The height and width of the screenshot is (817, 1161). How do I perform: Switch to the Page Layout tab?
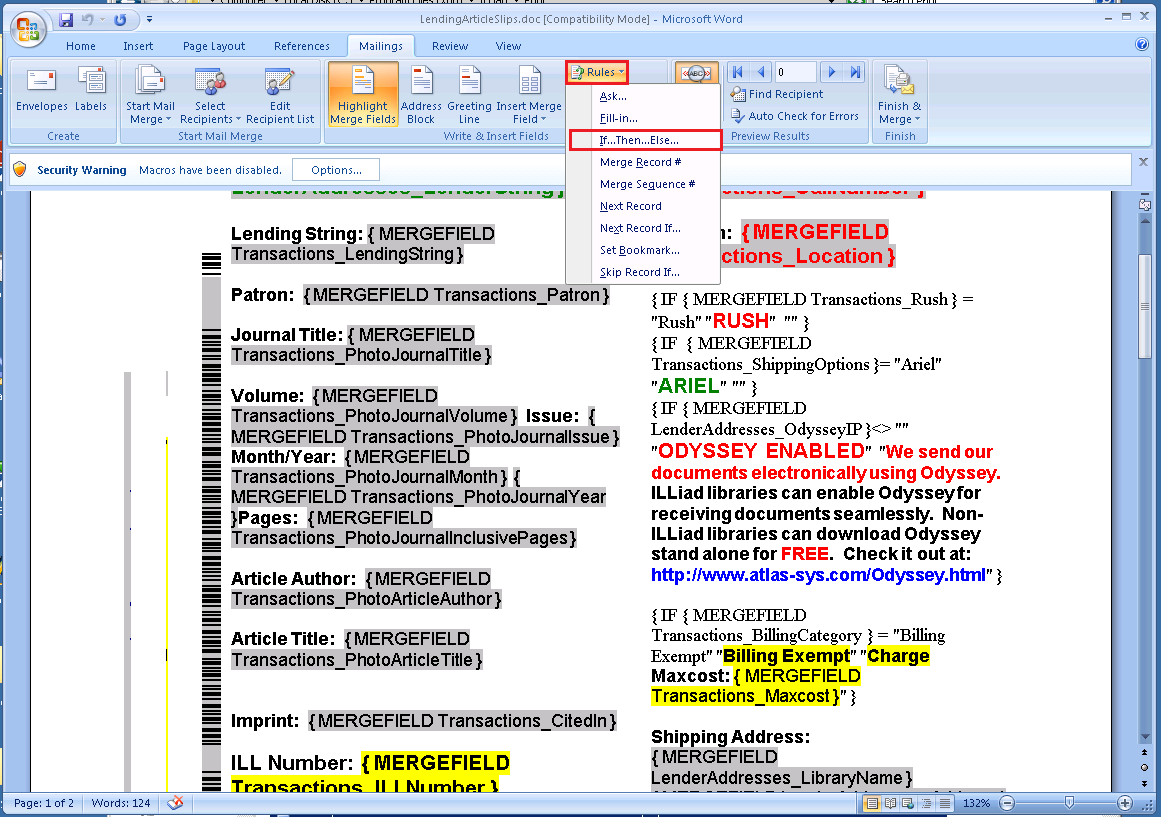tap(214, 46)
